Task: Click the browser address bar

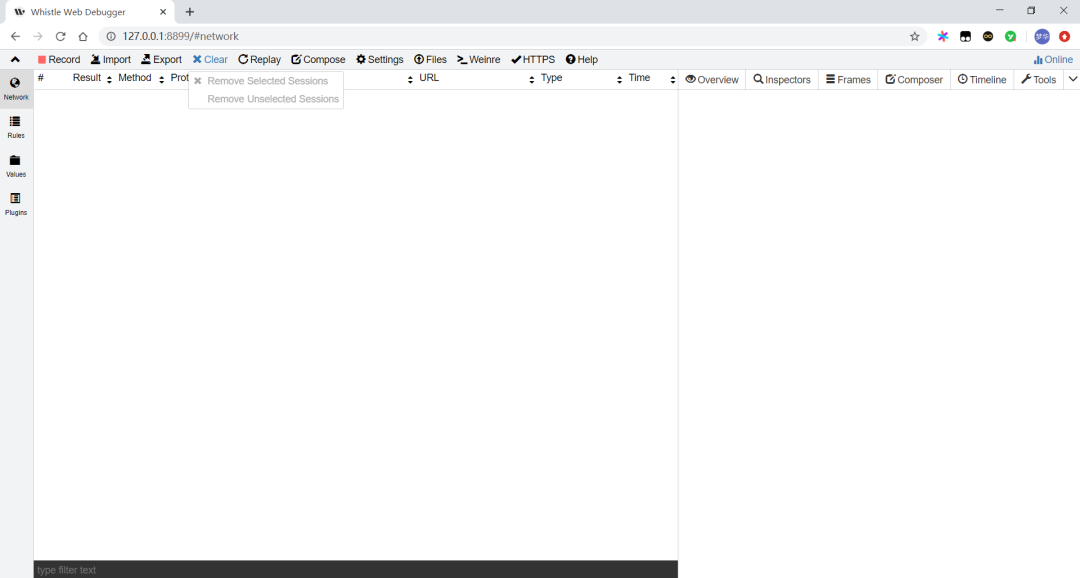Action: 510,37
